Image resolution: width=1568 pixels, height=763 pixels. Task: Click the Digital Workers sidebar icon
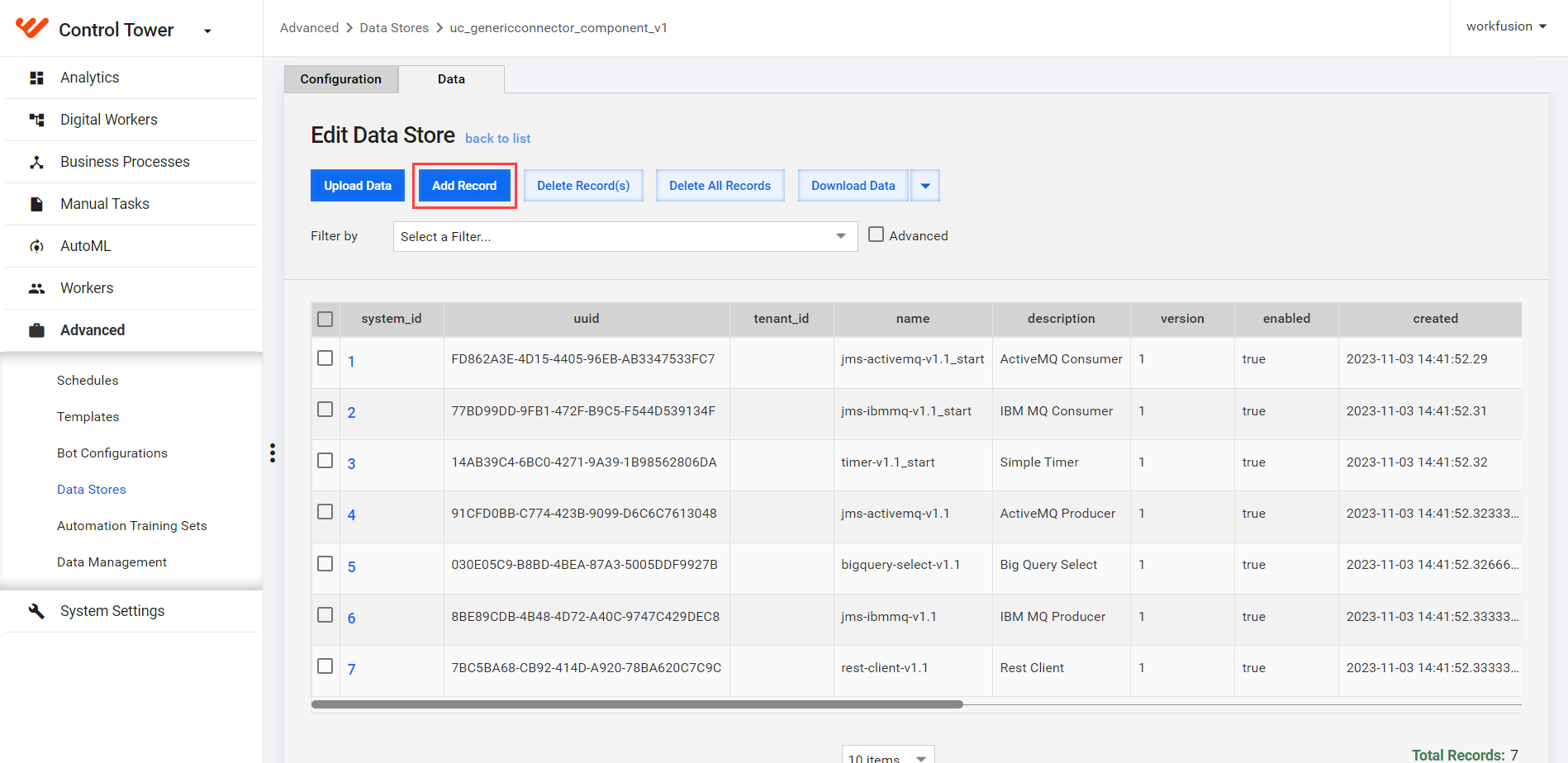pyautogui.click(x=36, y=120)
